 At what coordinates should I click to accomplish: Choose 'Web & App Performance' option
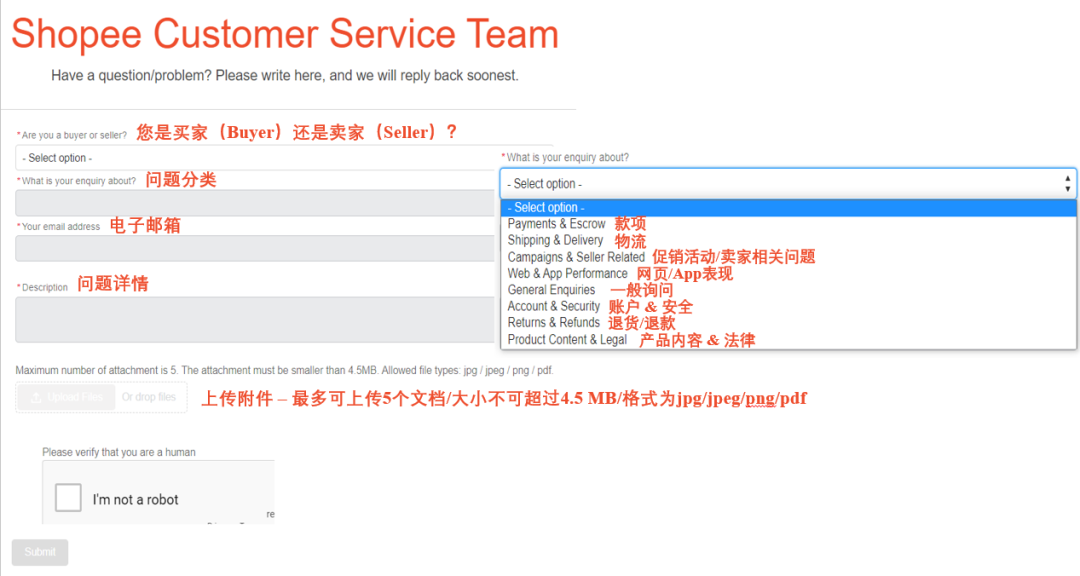(567, 274)
